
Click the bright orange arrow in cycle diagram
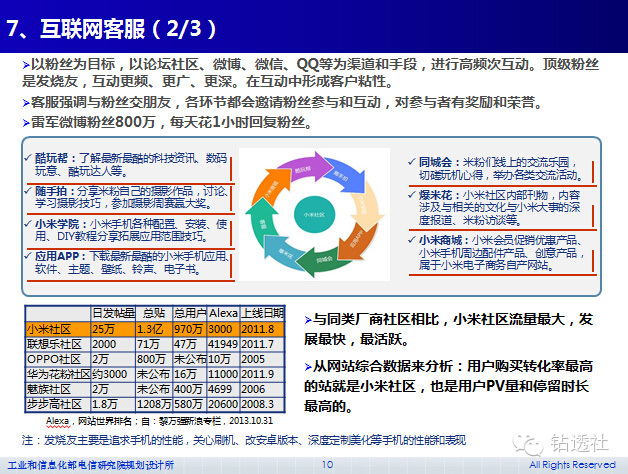[272, 186]
